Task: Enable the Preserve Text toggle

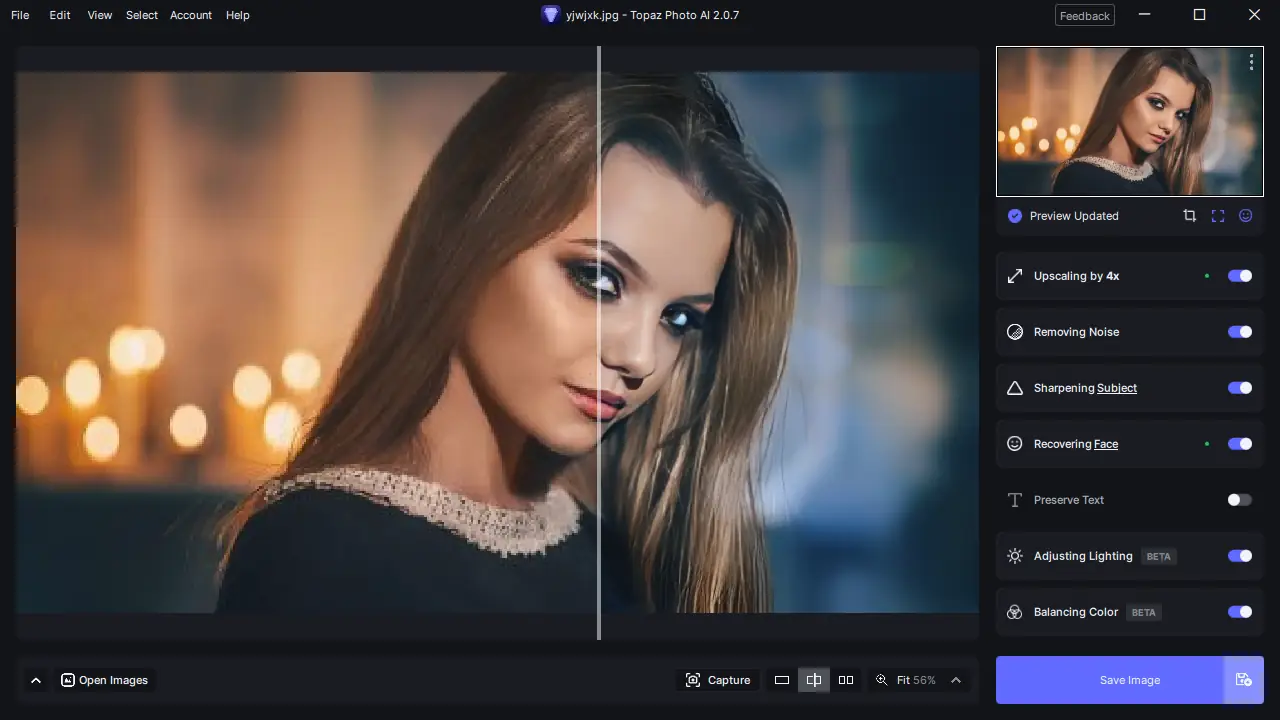Action: tap(1239, 500)
